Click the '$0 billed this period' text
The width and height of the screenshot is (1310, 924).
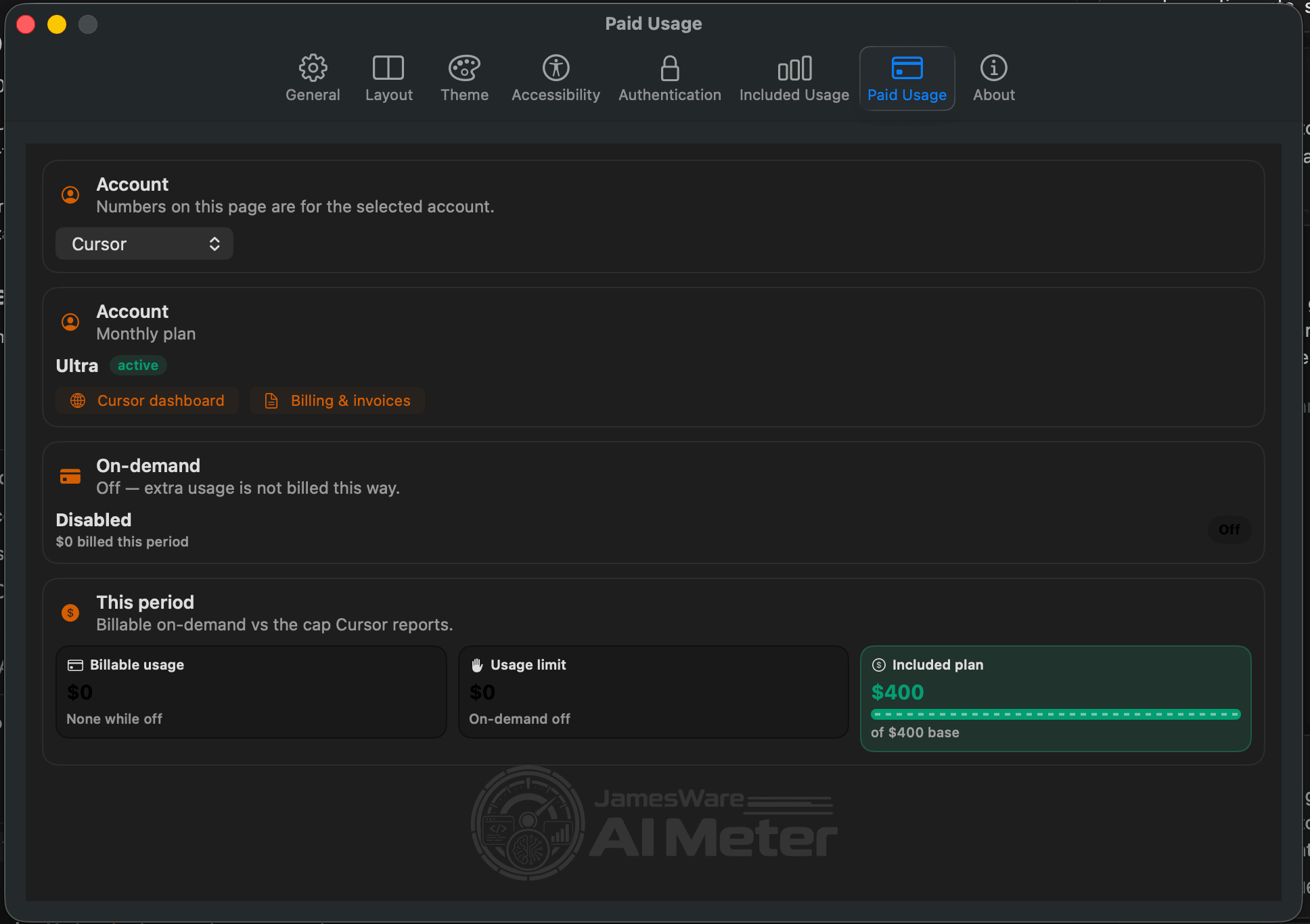point(122,542)
